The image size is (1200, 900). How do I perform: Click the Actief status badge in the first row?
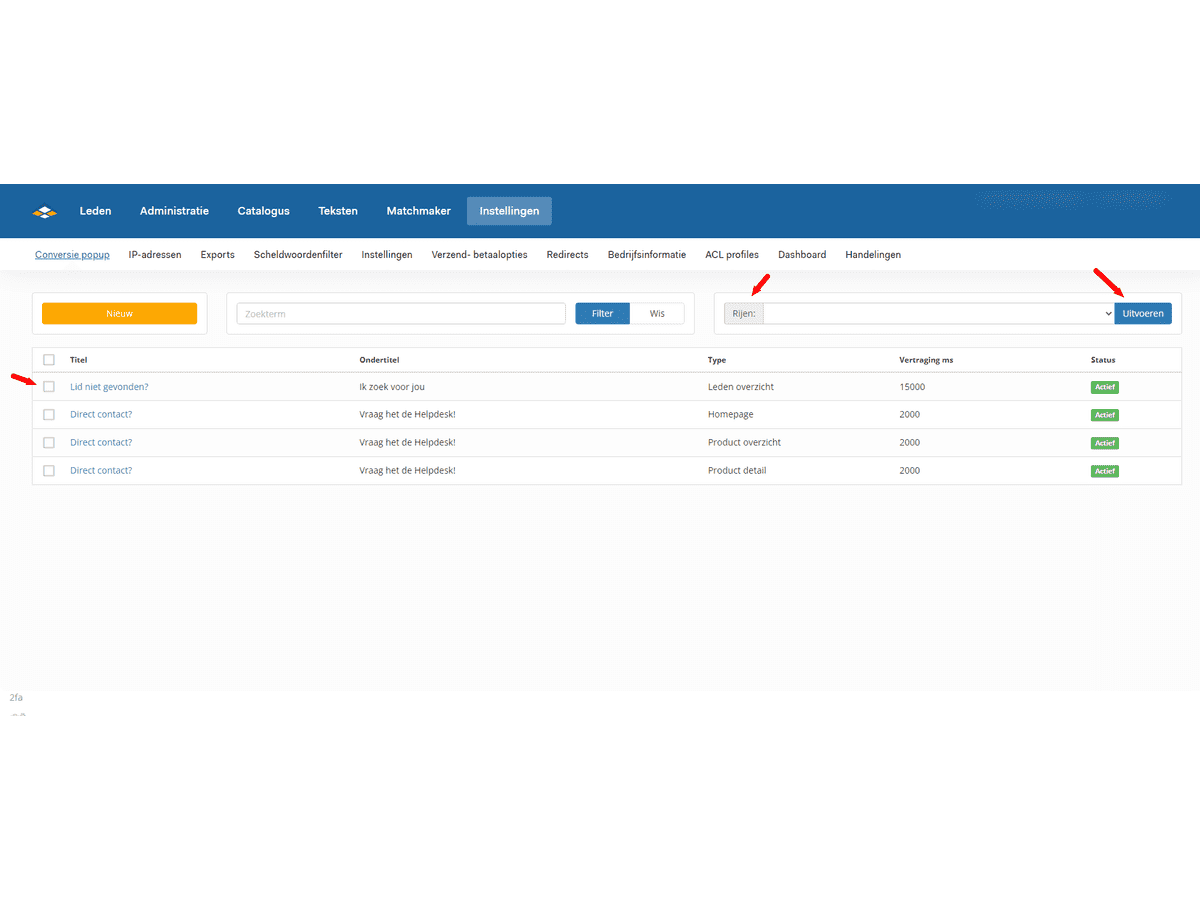click(x=1104, y=387)
